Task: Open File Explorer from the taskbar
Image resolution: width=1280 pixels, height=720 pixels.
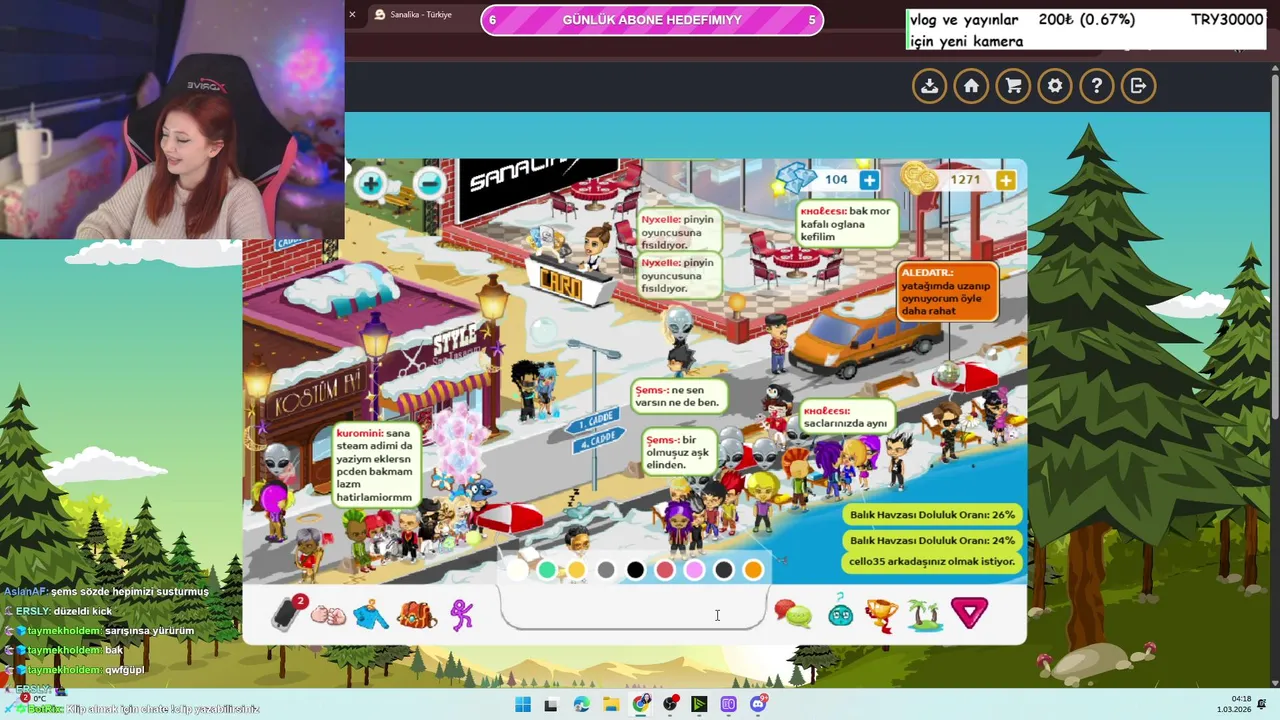Action: [x=611, y=705]
